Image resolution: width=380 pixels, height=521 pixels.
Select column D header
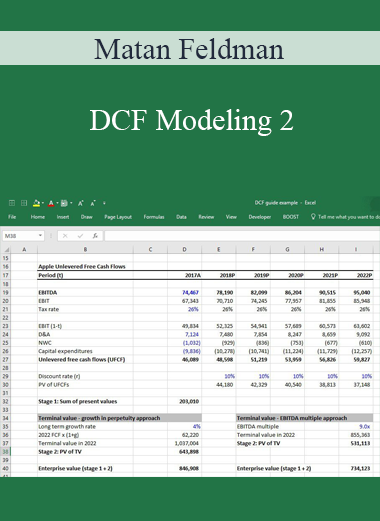tap(184, 249)
